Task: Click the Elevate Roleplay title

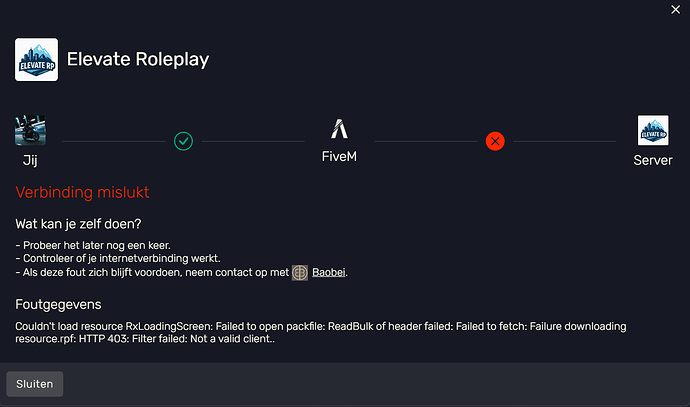Action: pyautogui.click(x=138, y=59)
